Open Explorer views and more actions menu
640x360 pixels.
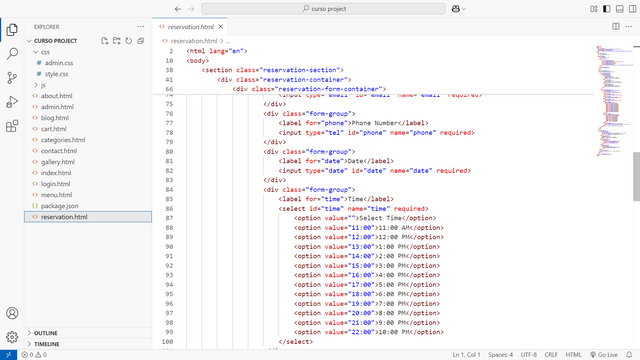point(141,27)
